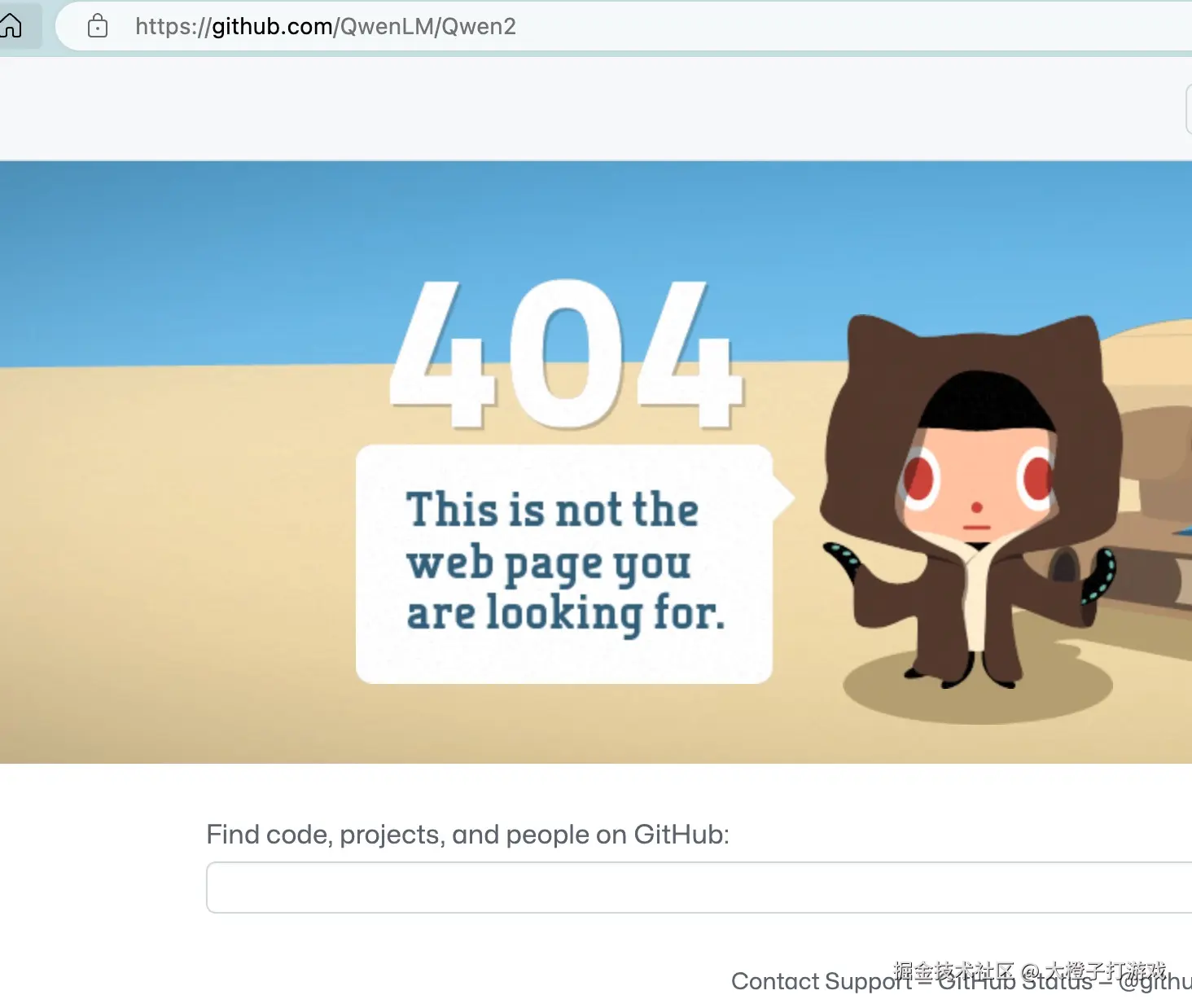Click the large 404 number graphic
This screenshot has height=1008, width=1192.
coord(567,353)
